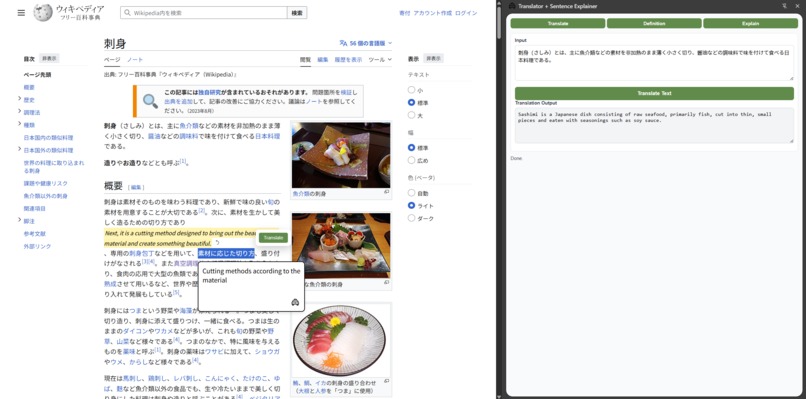Hide the 表示 appearance panel with 非表示
This screenshot has width=806, height=399.
pos(433,59)
